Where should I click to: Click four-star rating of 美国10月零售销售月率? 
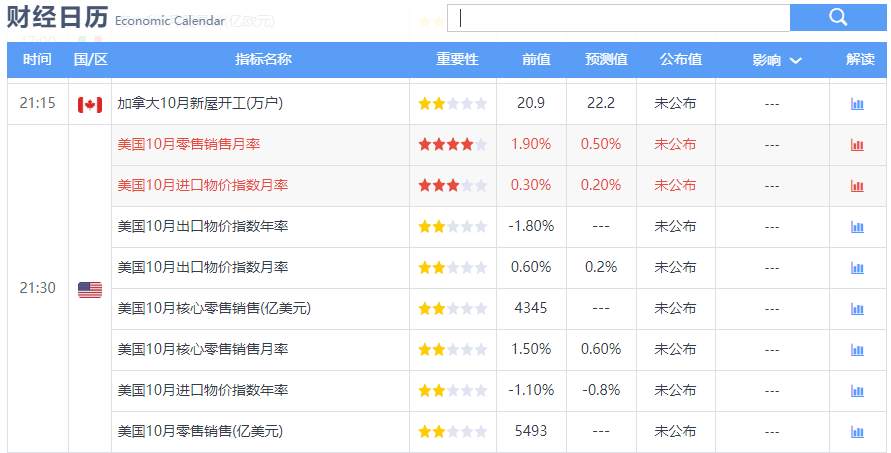coord(453,144)
